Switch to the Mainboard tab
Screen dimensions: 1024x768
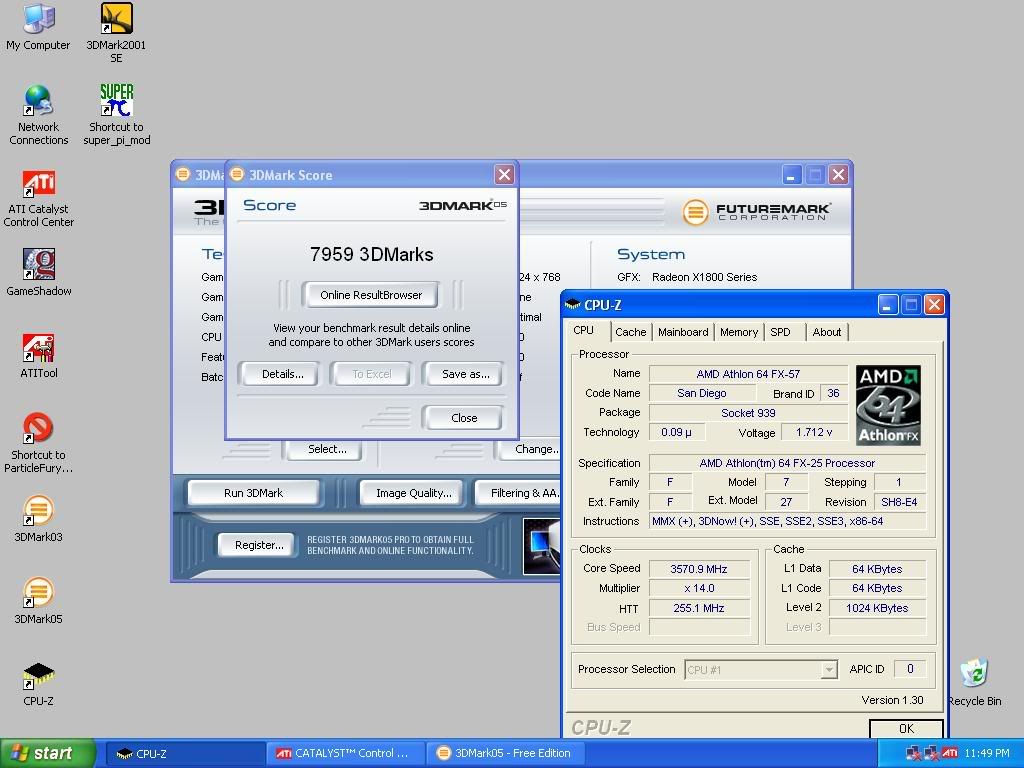683,332
